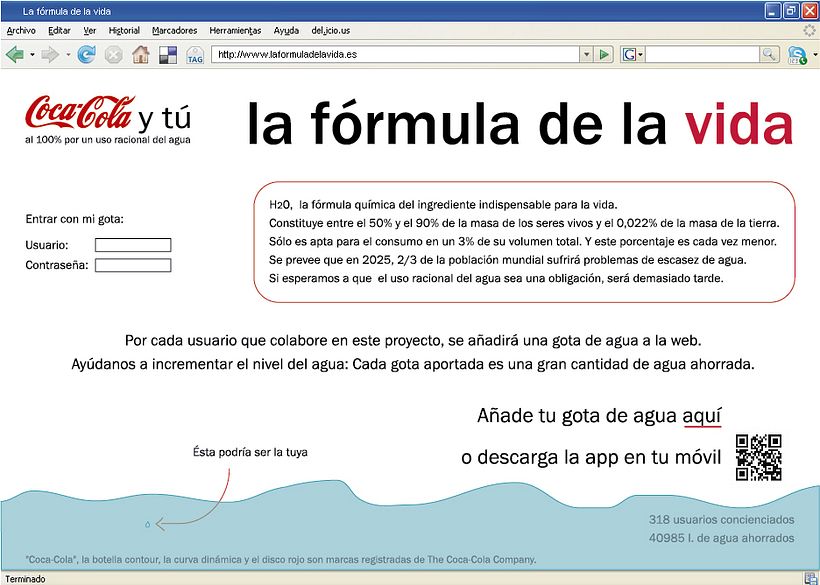
Task: Go to Home with the house icon
Action: click(x=140, y=54)
